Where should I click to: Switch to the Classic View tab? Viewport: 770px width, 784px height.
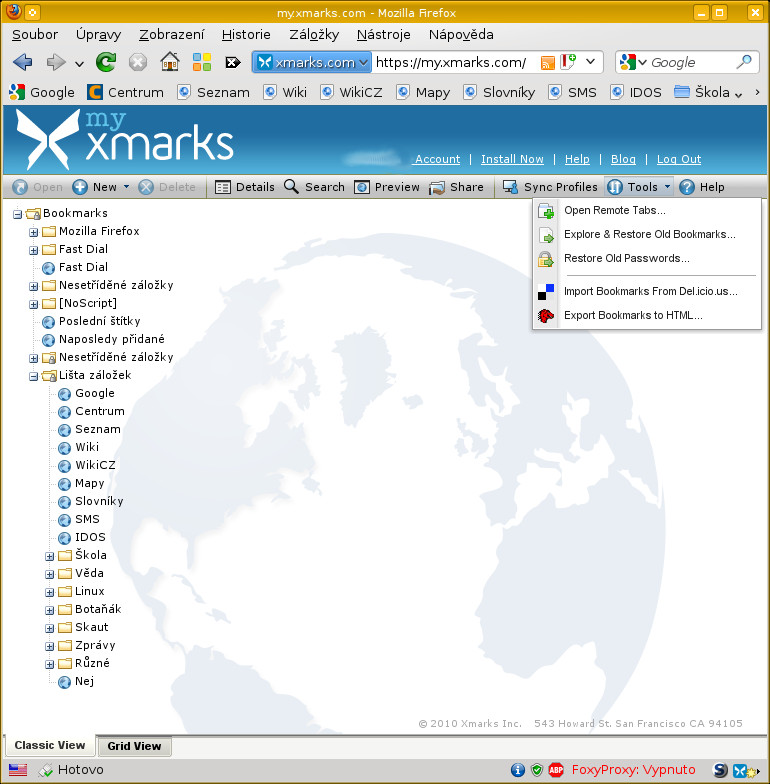pyautogui.click(x=50, y=745)
